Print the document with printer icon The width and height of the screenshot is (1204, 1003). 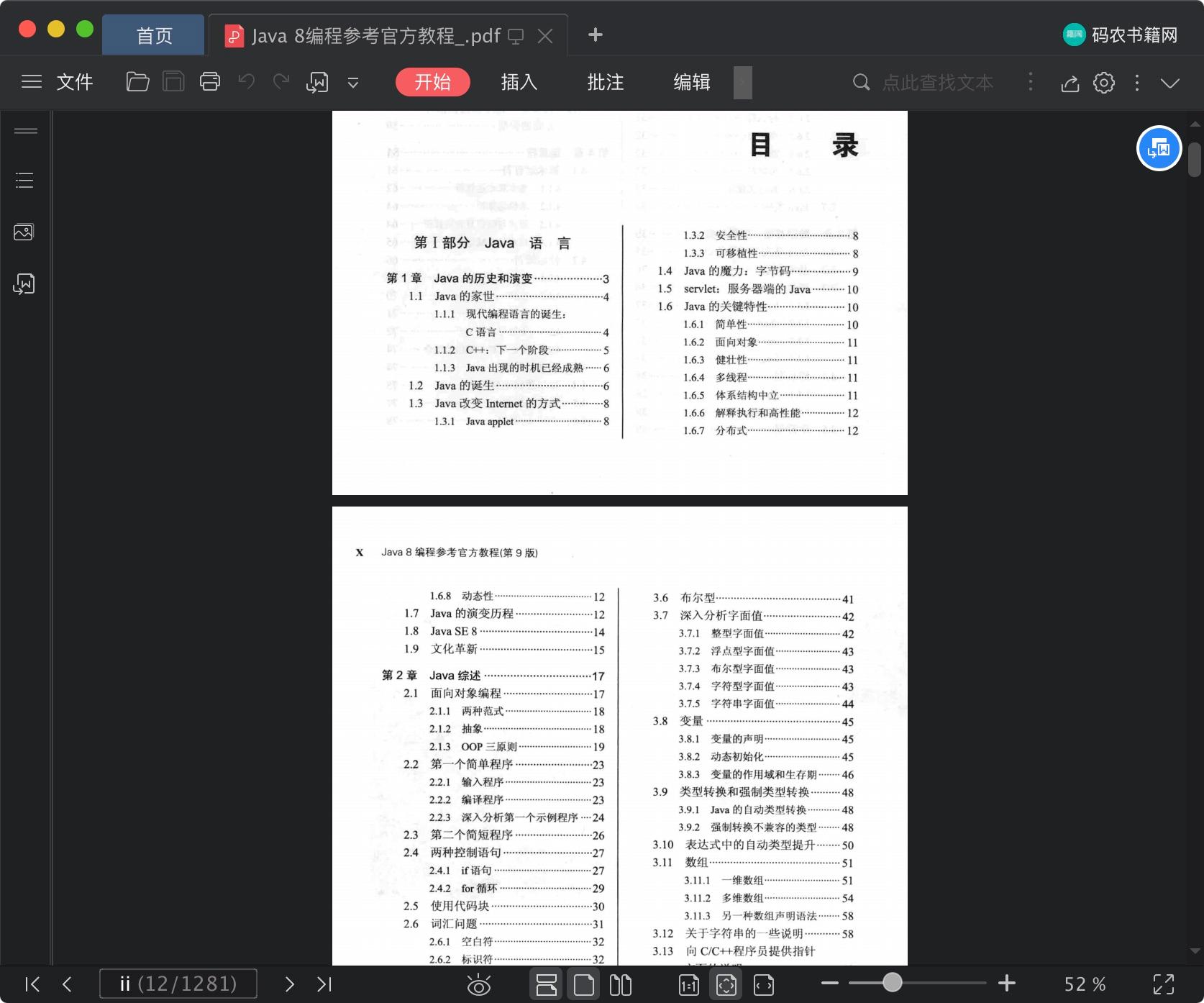point(210,82)
